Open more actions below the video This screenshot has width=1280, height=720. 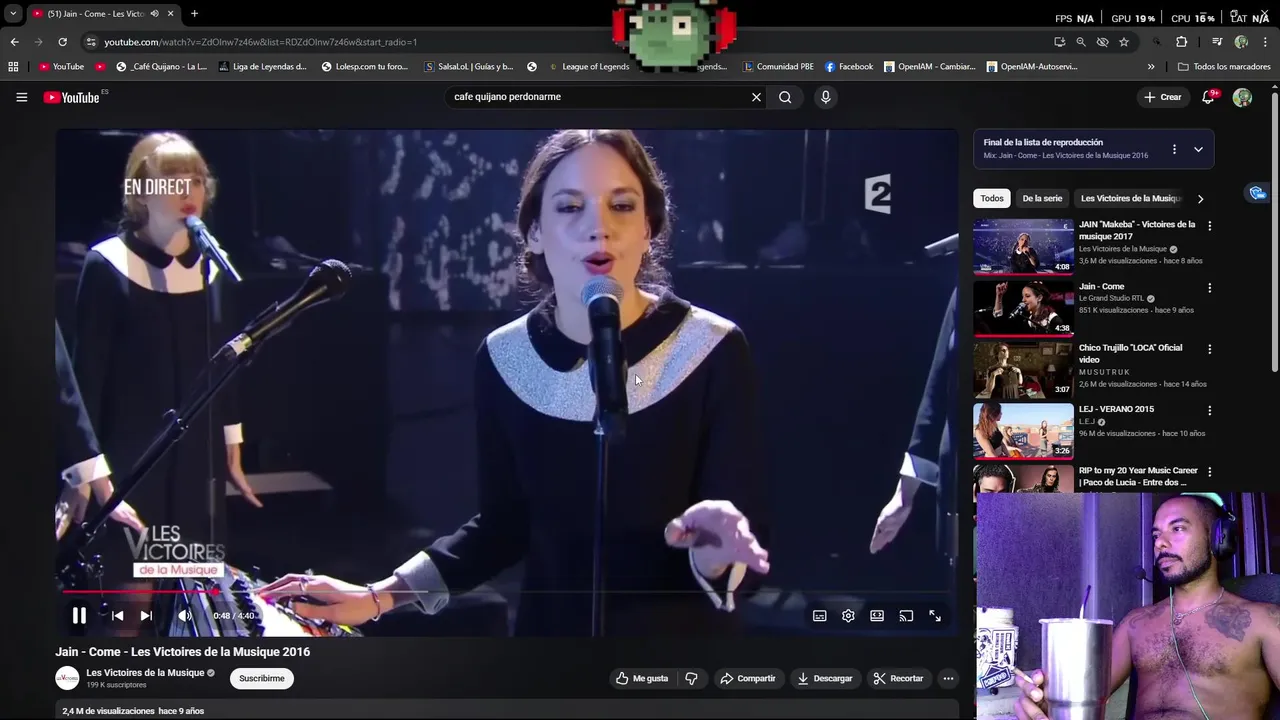pyautogui.click(x=948, y=678)
